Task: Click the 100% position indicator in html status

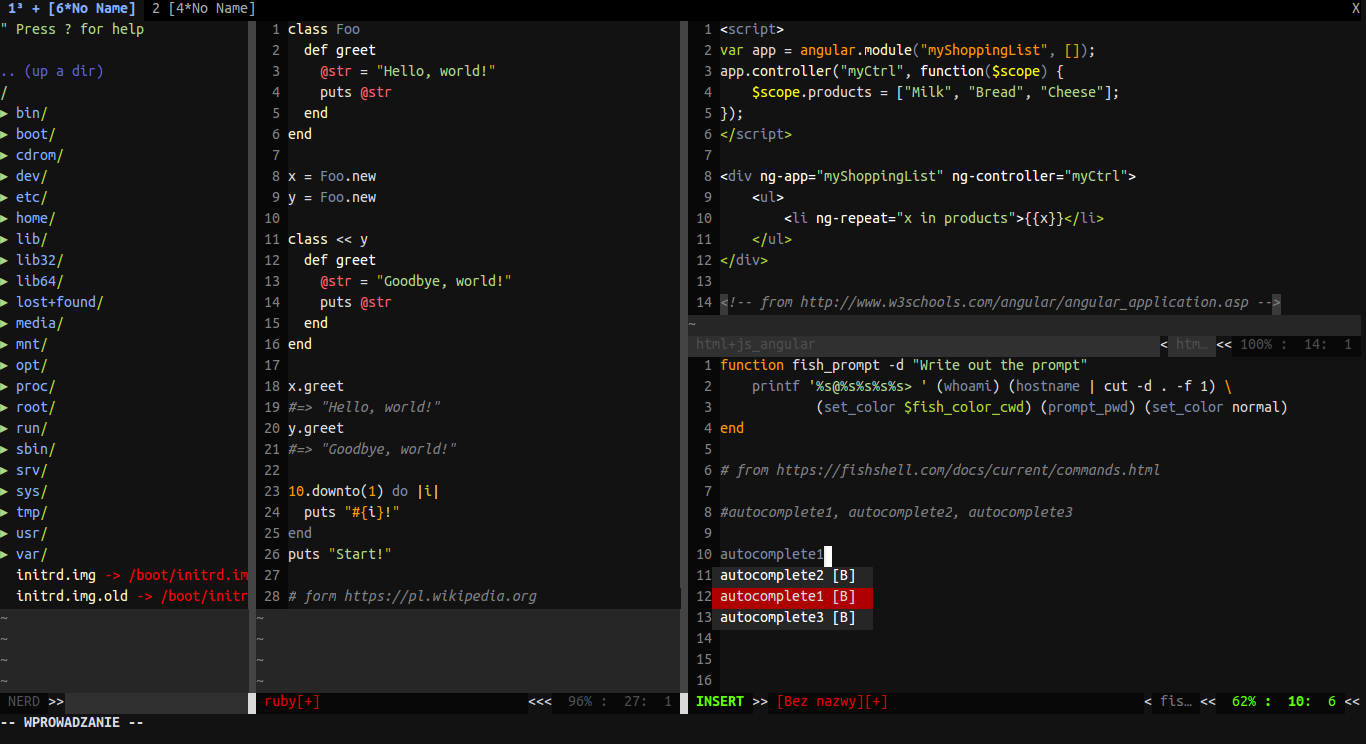Action: (x=1256, y=344)
